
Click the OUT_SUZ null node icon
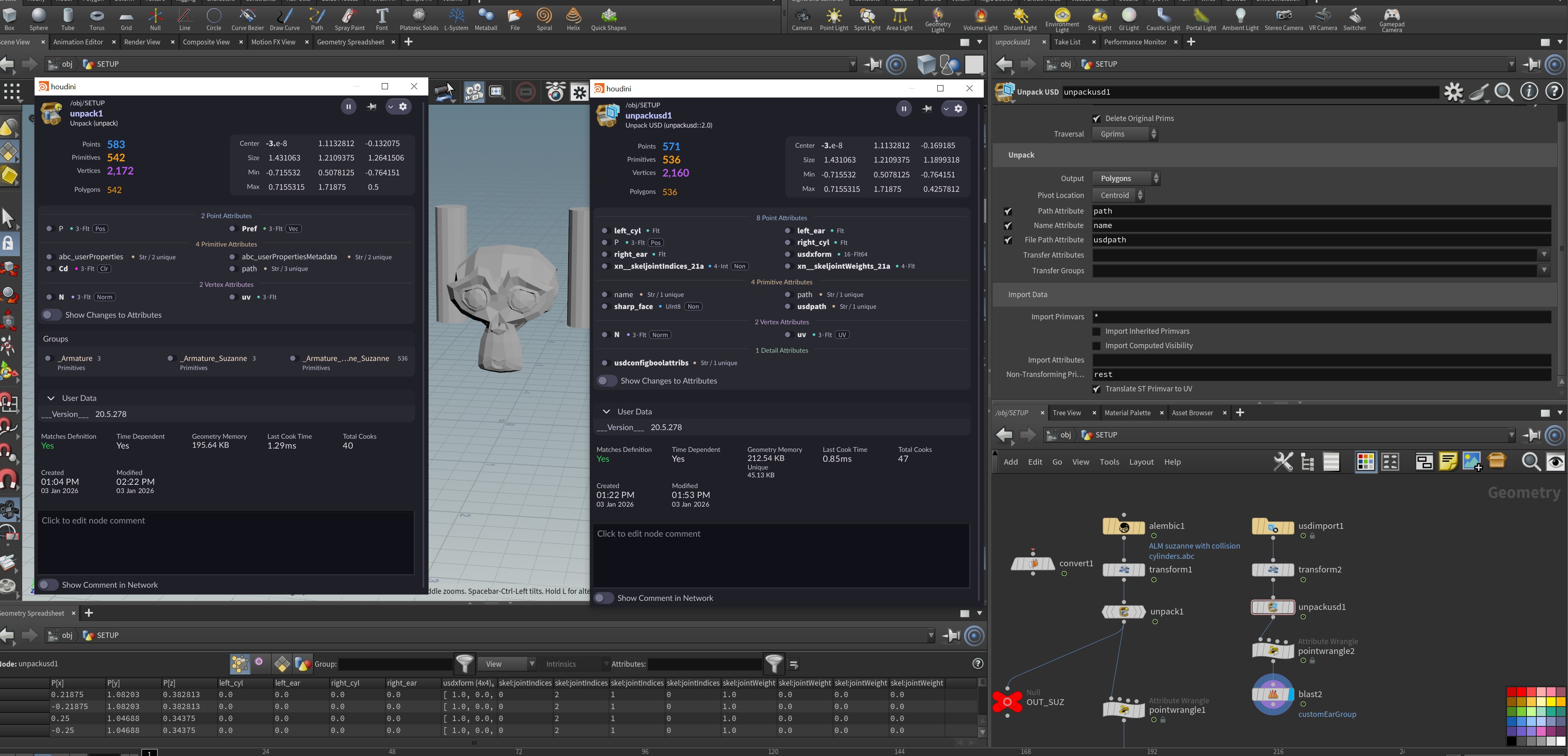tap(1007, 702)
